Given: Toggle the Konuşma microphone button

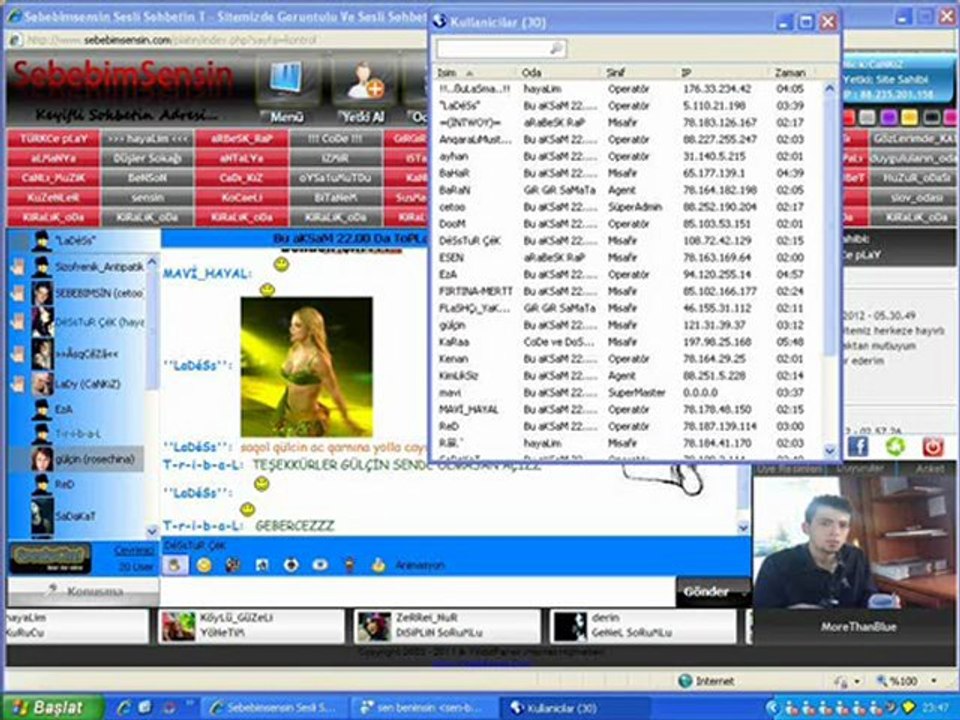Looking at the screenshot, I should coord(83,591).
